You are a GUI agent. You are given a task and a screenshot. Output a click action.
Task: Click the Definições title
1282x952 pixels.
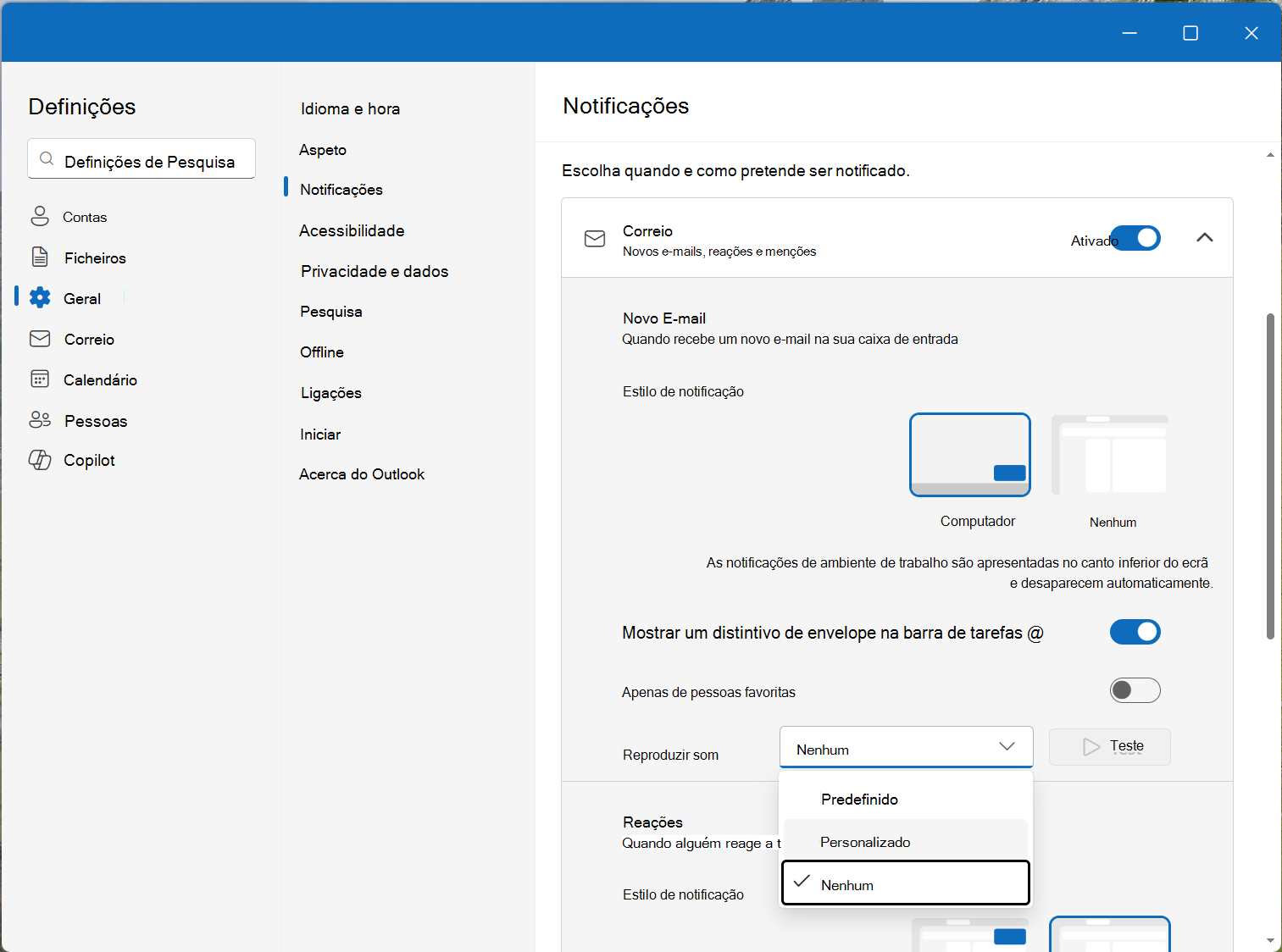click(82, 107)
